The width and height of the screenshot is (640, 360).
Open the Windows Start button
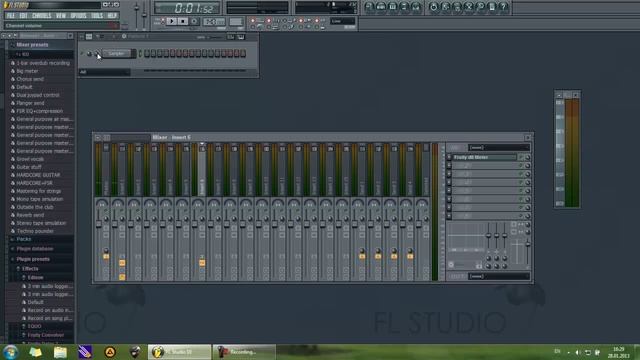coord(10,352)
